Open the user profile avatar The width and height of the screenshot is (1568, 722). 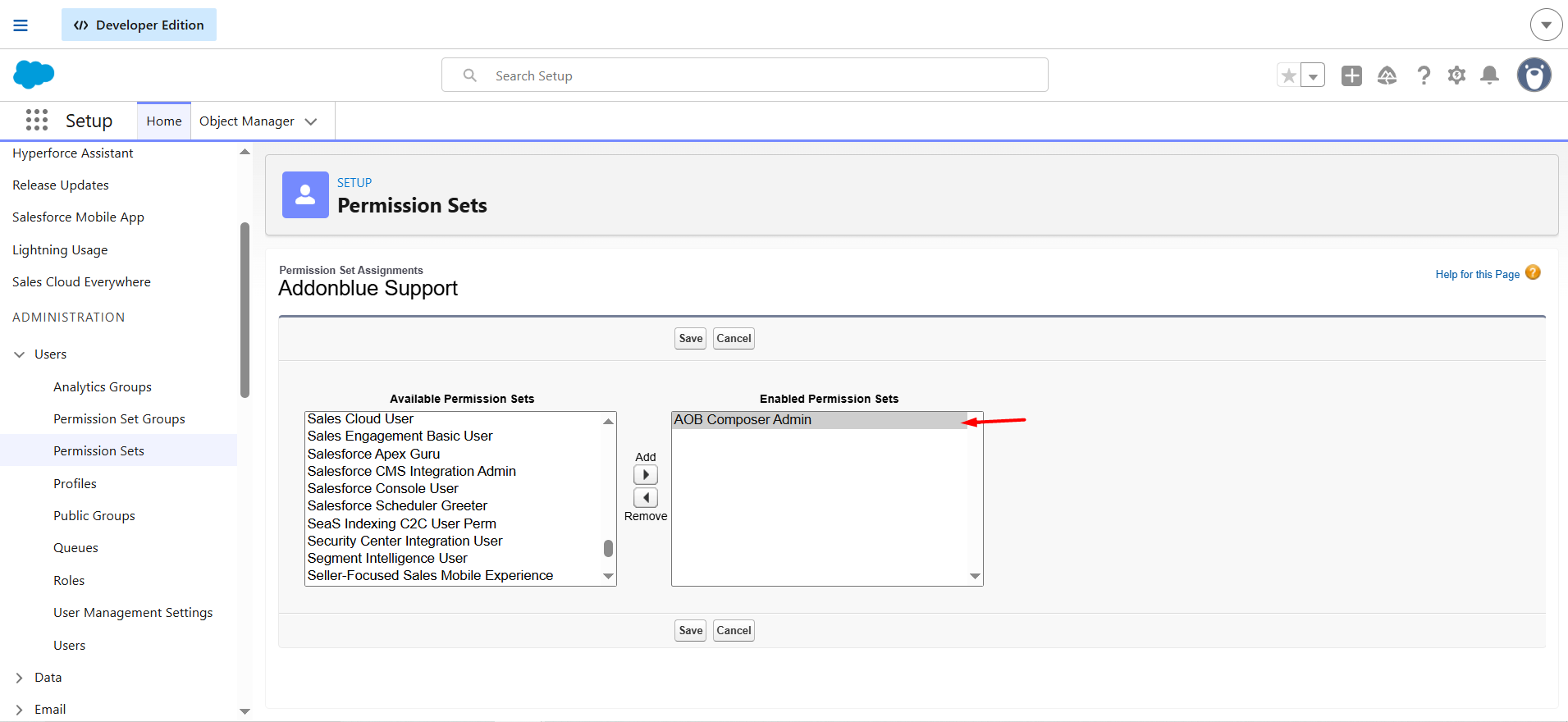[x=1534, y=75]
